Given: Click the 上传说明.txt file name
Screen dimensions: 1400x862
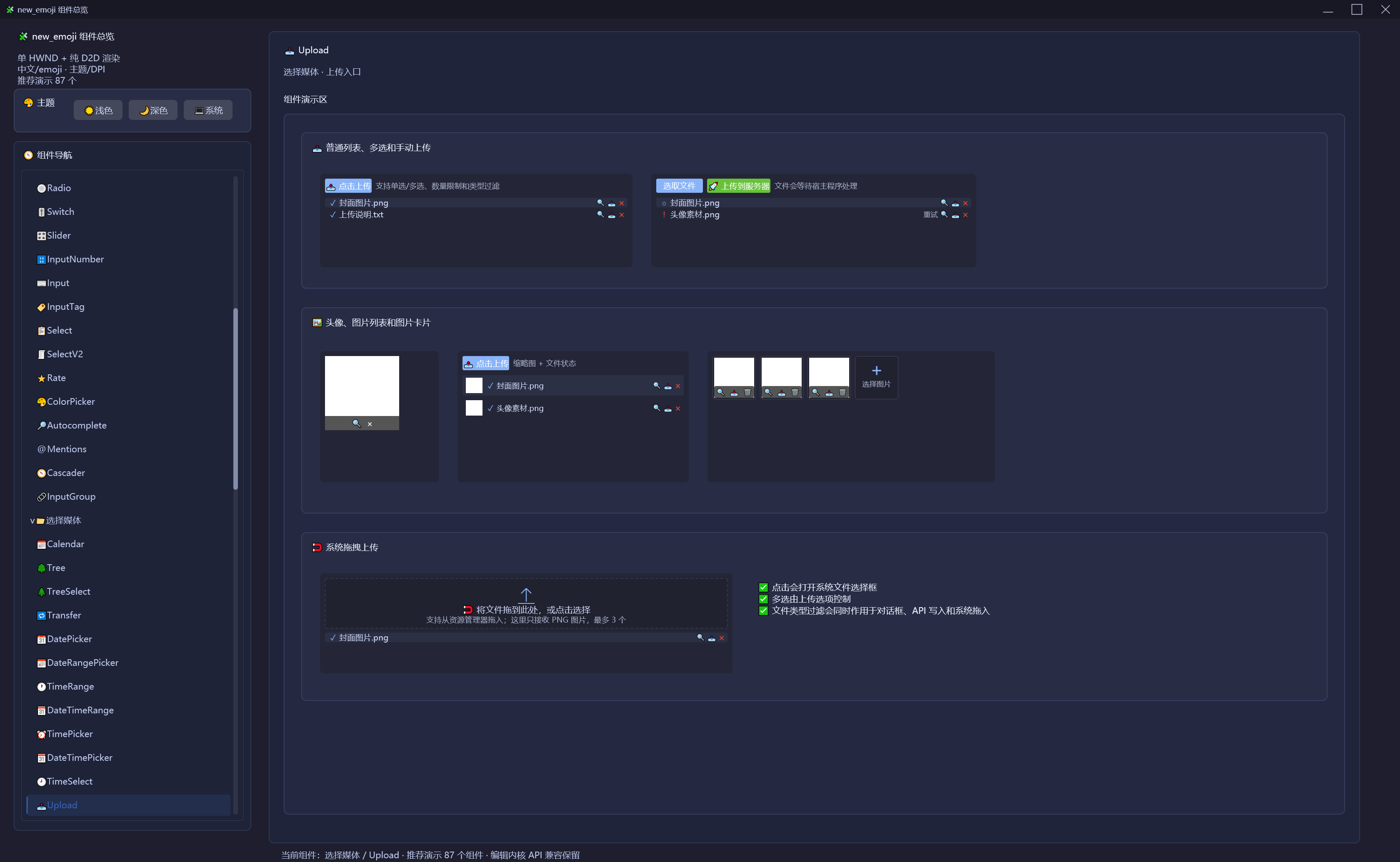Looking at the screenshot, I should click(x=361, y=215).
